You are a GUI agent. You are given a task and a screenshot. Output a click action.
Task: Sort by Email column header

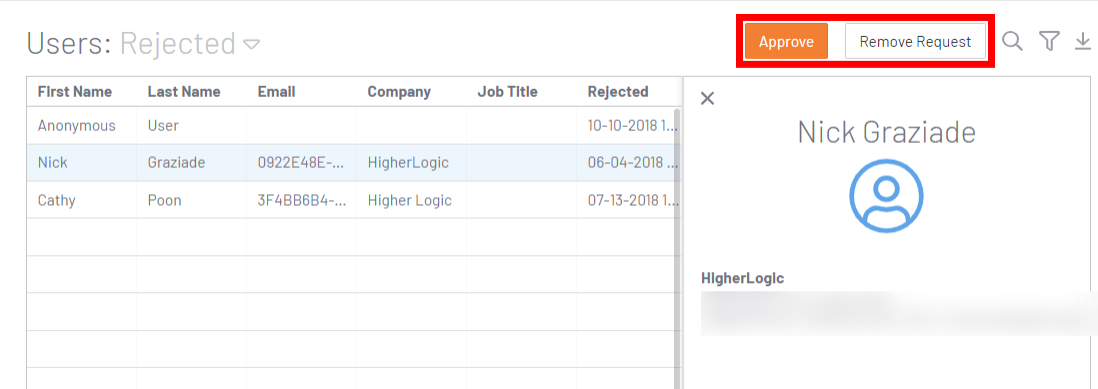(277, 92)
